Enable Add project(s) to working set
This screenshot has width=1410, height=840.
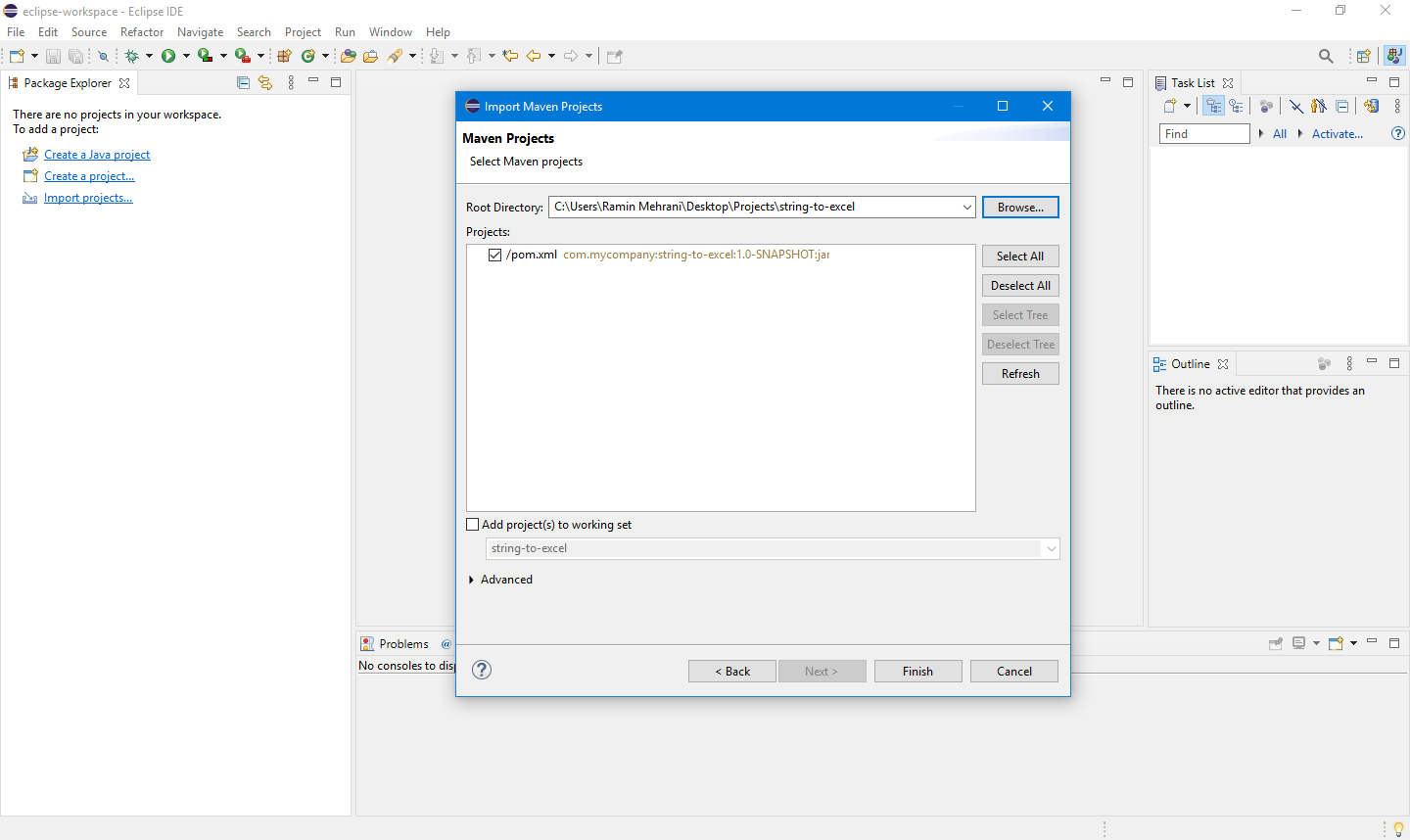(472, 525)
